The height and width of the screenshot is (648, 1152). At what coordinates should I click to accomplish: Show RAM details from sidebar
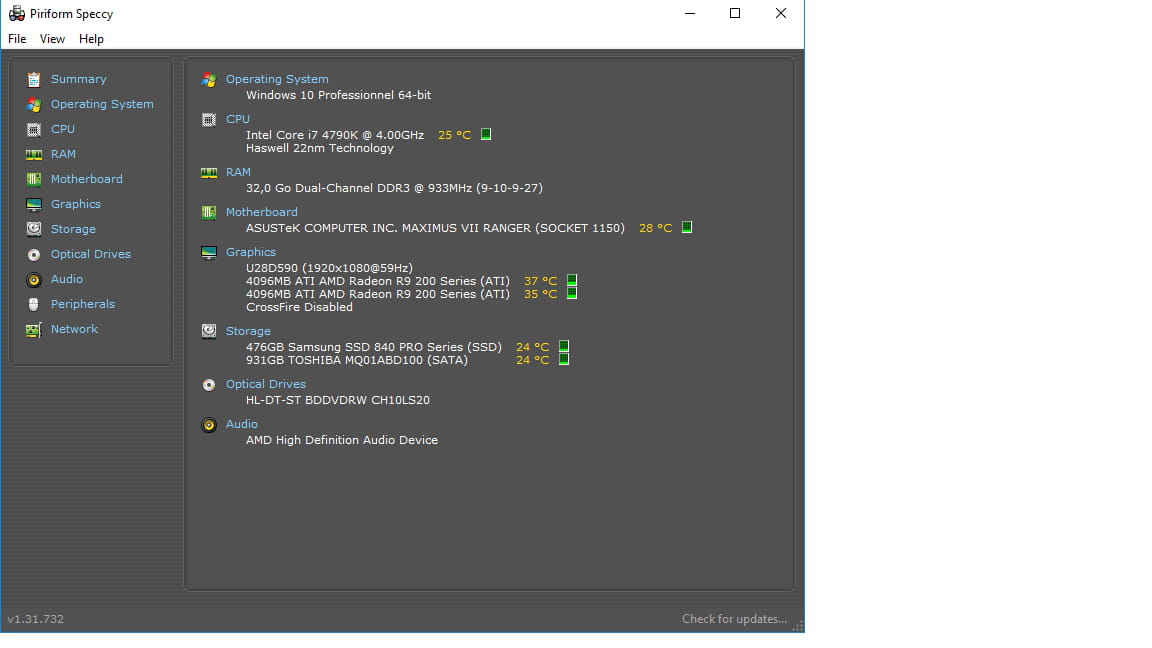tap(63, 154)
